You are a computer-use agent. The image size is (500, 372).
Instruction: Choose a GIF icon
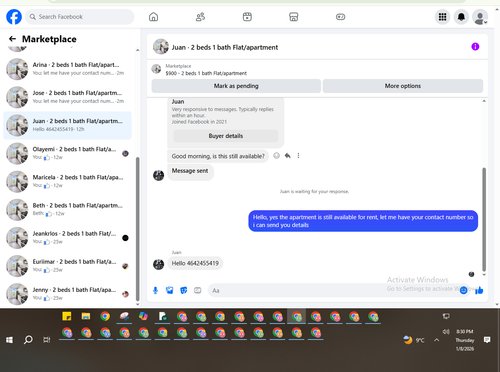198,290
